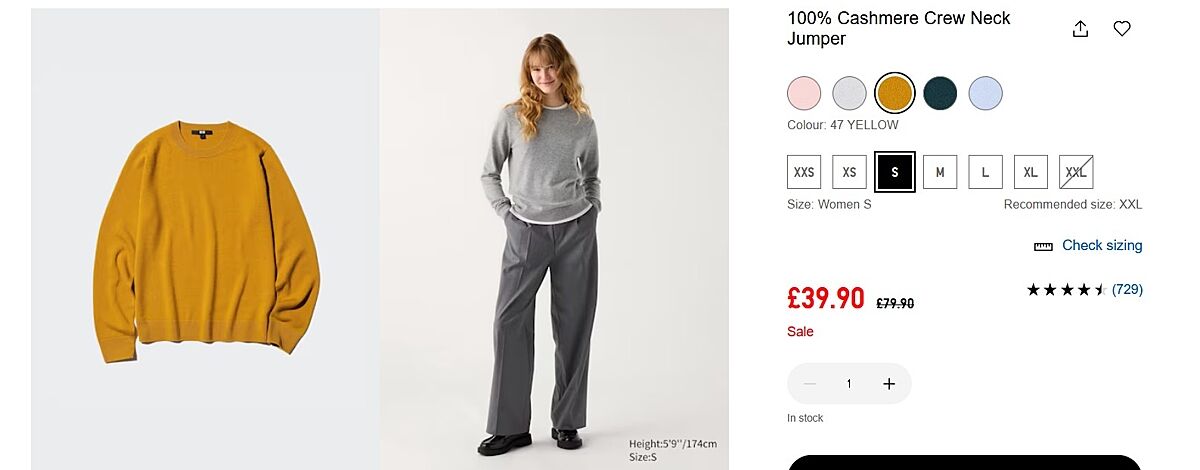The image size is (1200, 470).
Task: Select the yellow colour swatch
Action: [895, 93]
